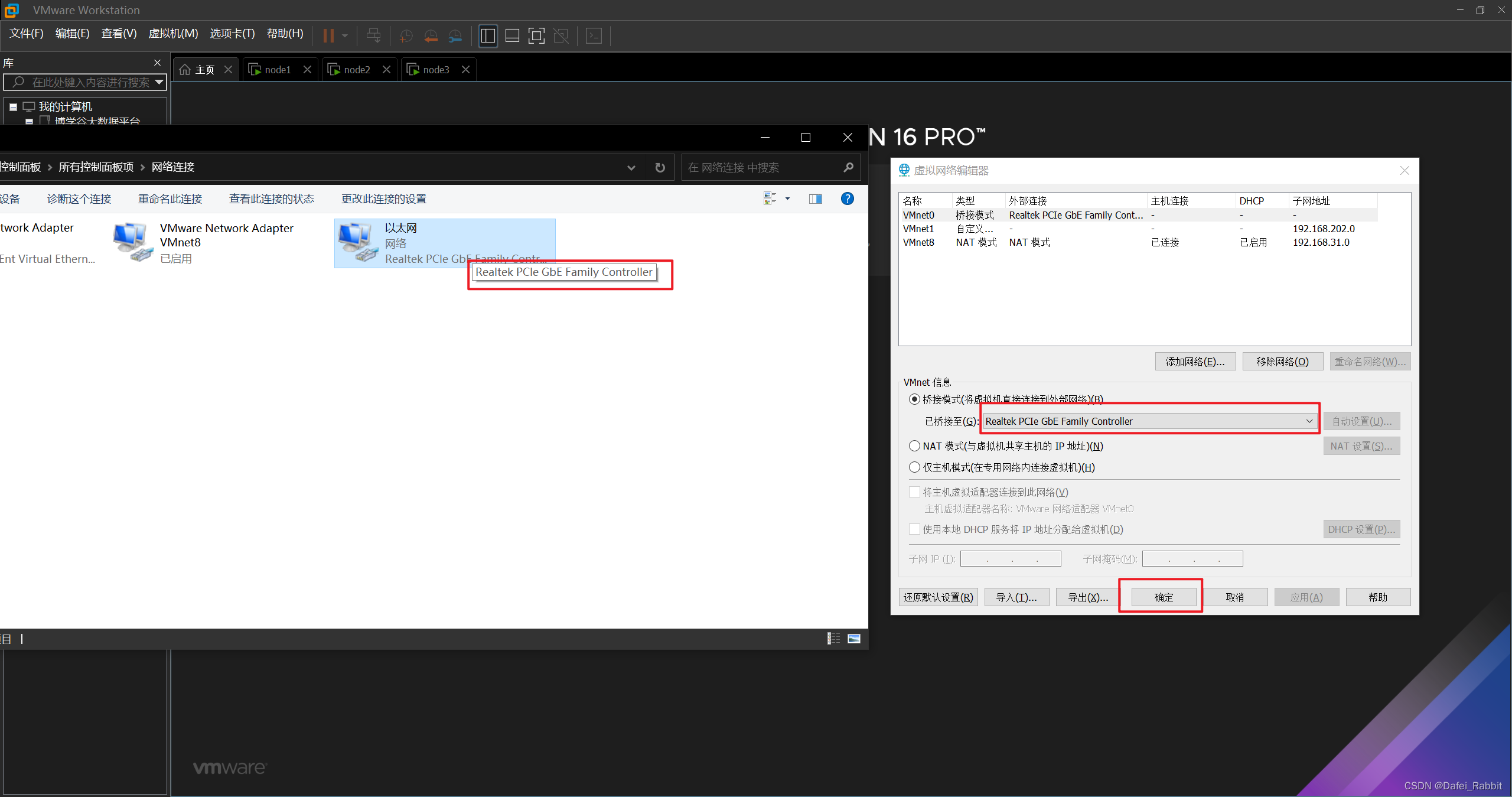Open the snapshot manager wrench icon
Image resolution: width=1512 pixels, height=797 pixels.
click(455, 36)
